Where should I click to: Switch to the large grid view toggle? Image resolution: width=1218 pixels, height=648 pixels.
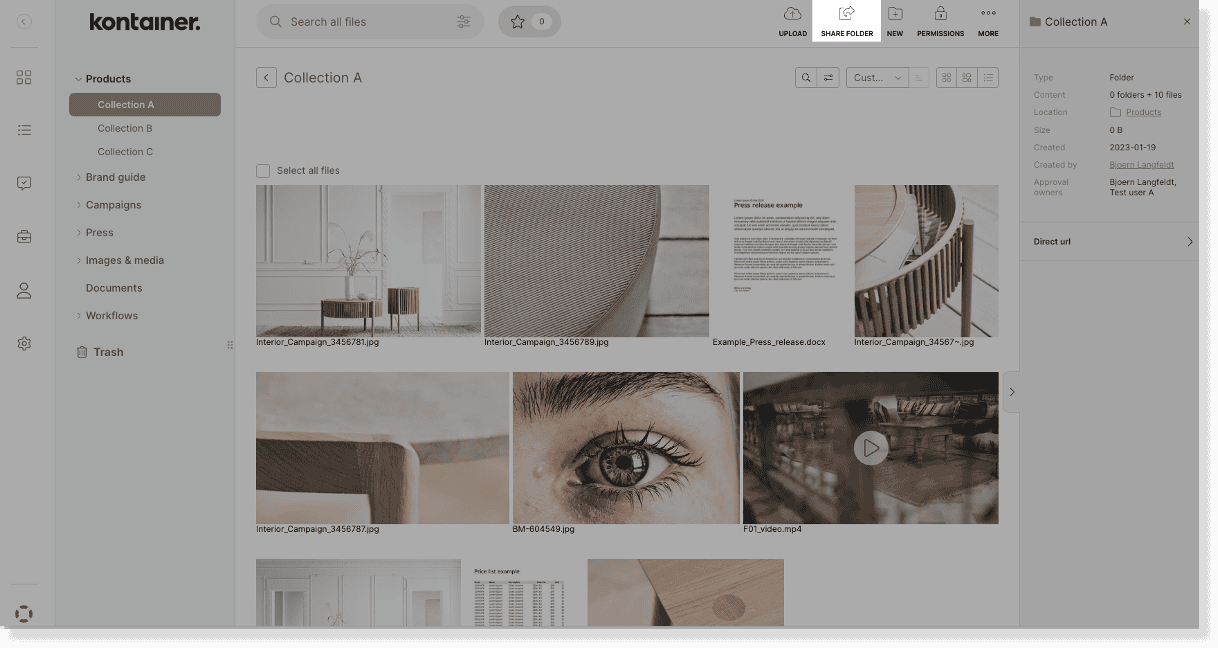[x=946, y=77]
